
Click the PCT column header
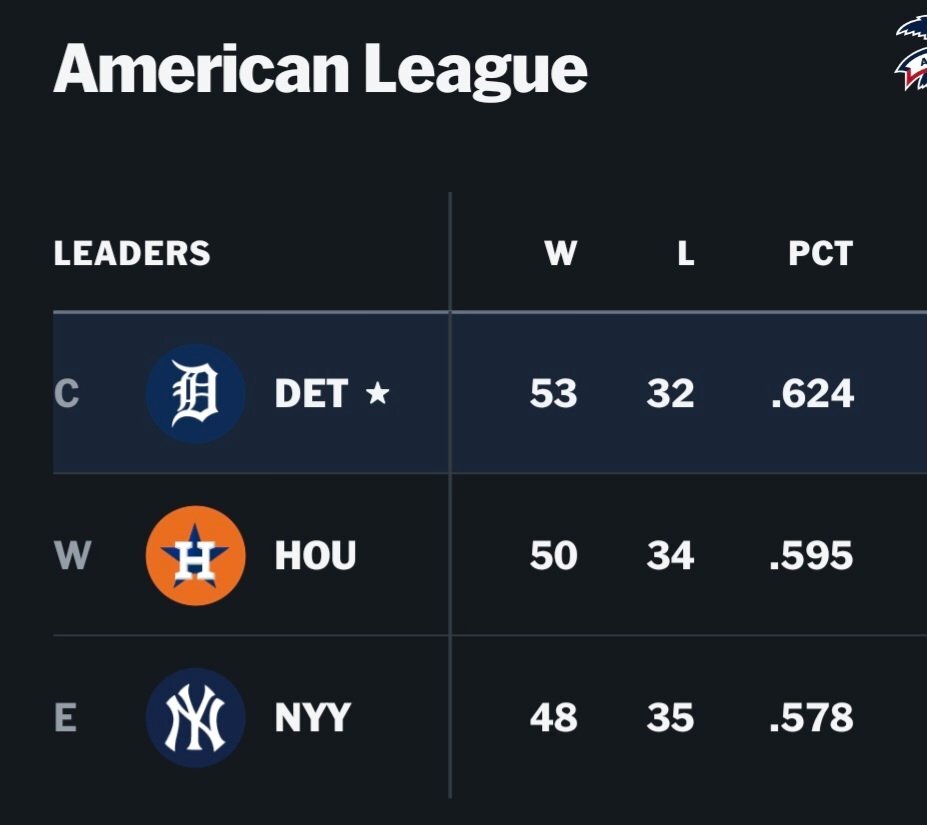pyautogui.click(x=821, y=253)
